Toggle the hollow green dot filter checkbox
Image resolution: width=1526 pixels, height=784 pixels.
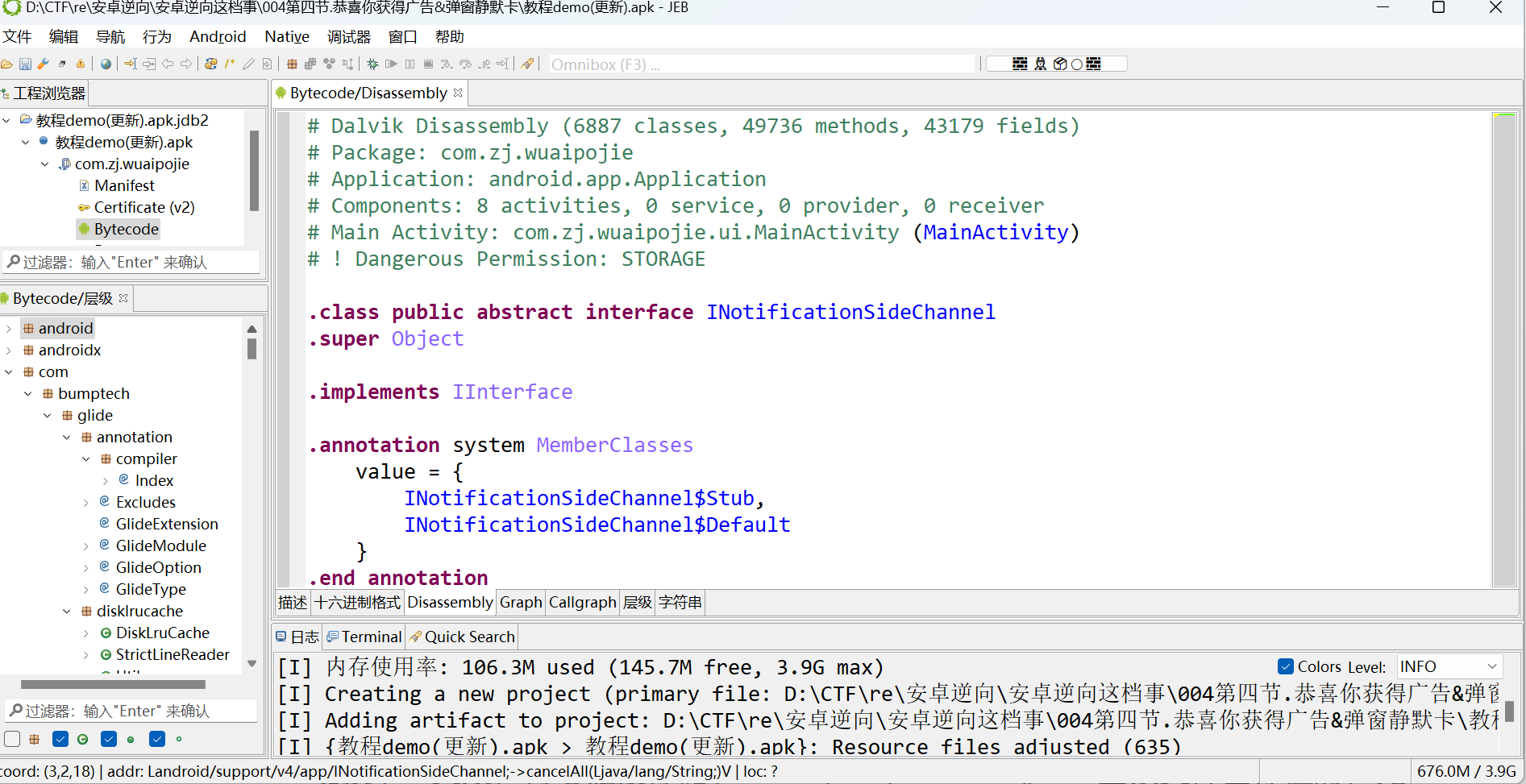pos(157,739)
